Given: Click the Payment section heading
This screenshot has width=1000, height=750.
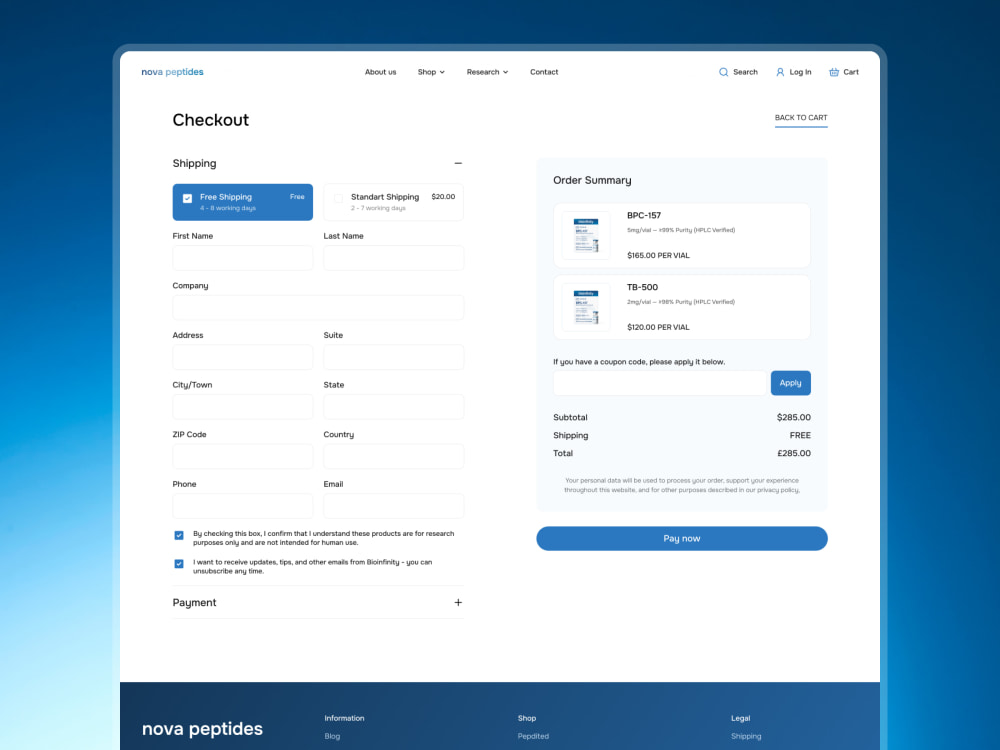Looking at the screenshot, I should click(x=195, y=603).
